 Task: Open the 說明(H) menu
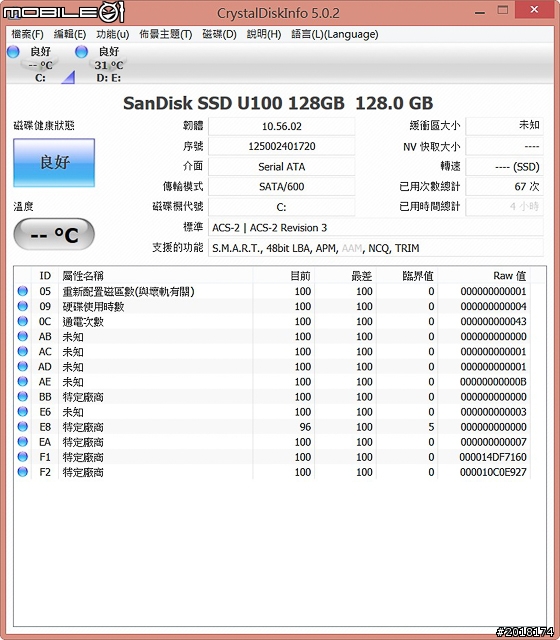pos(264,34)
